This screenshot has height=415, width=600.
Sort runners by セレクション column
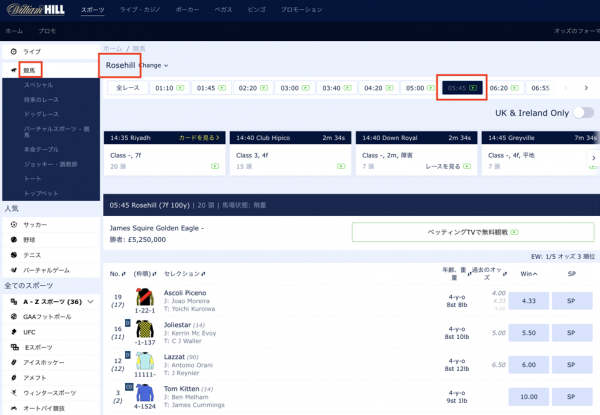184,274
